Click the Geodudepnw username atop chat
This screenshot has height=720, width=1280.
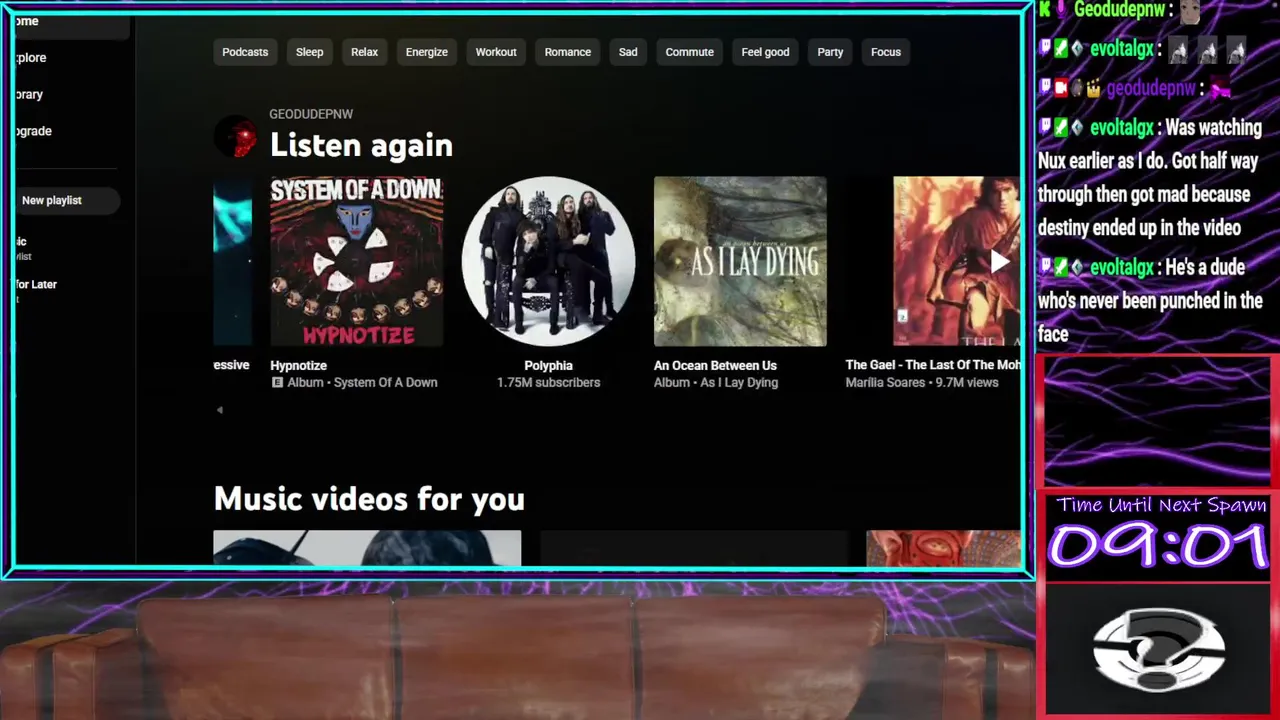[x=1119, y=10]
